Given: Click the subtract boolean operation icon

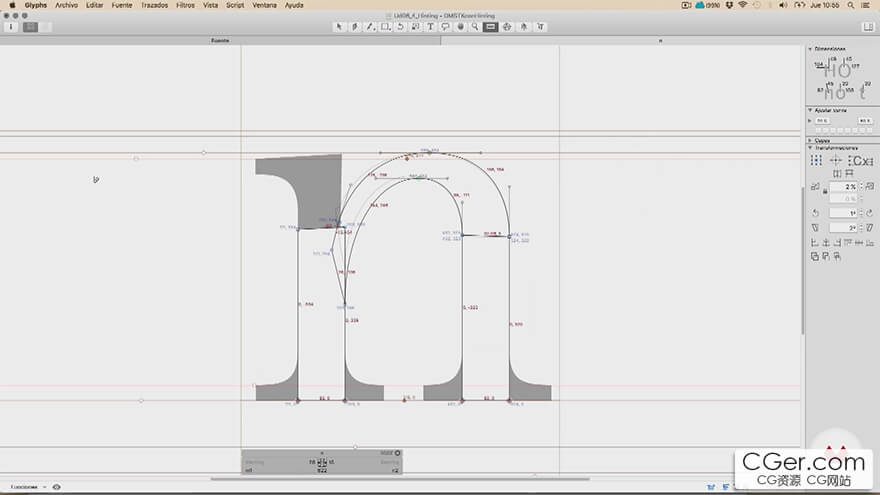Looking at the screenshot, I should tap(826, 256).
